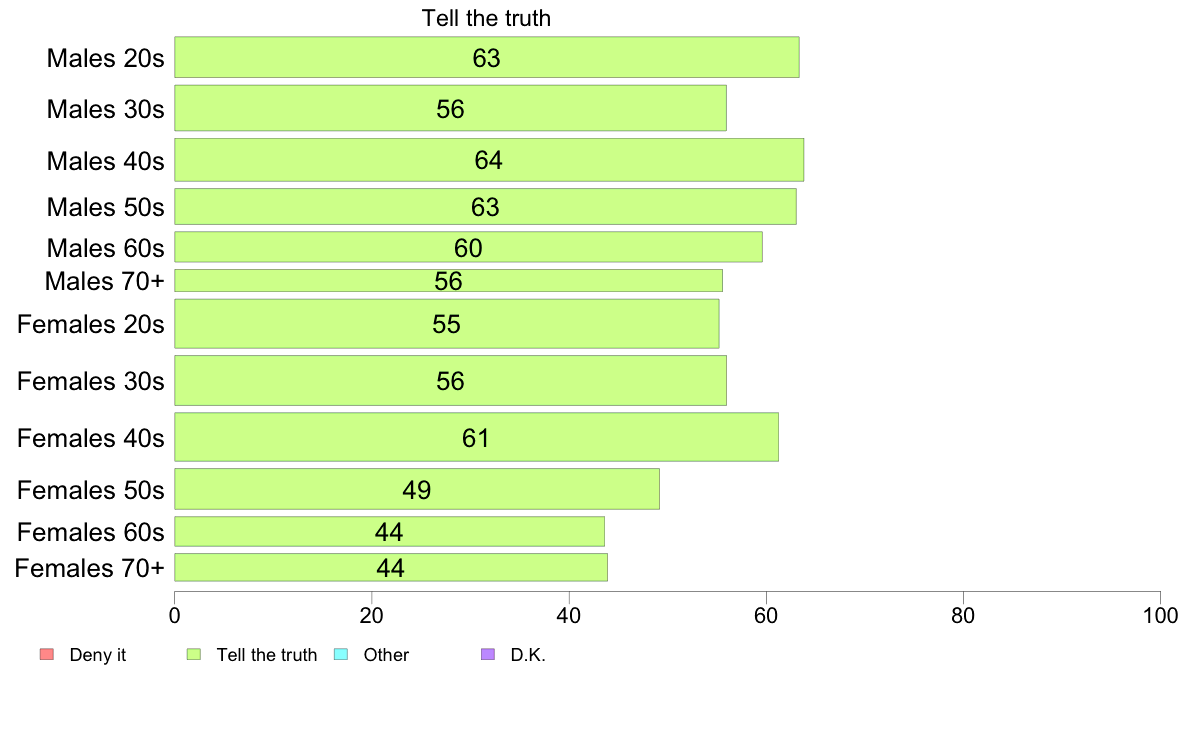Select the Females 50s bar showing 49

[417, 489]
